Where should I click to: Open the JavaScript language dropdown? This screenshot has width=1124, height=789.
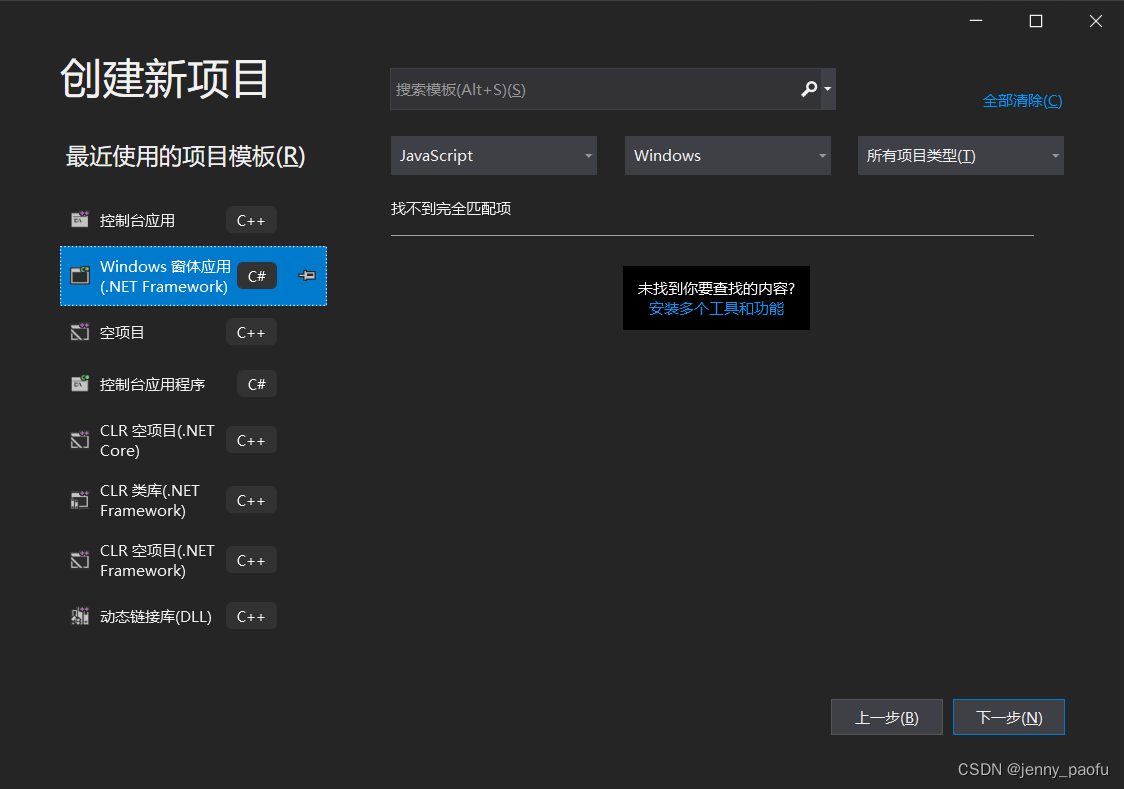[x=493, y=155]
